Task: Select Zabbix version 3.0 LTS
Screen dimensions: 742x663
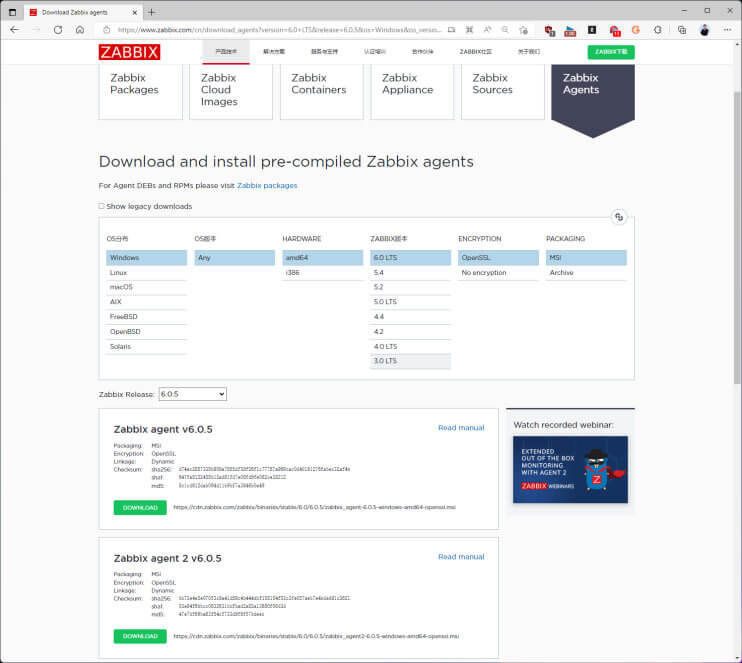Action: [410, 361]
